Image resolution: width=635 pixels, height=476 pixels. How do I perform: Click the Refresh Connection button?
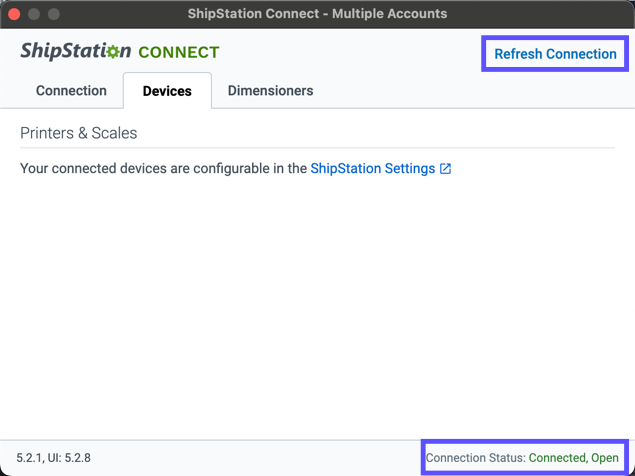(555, 54)
